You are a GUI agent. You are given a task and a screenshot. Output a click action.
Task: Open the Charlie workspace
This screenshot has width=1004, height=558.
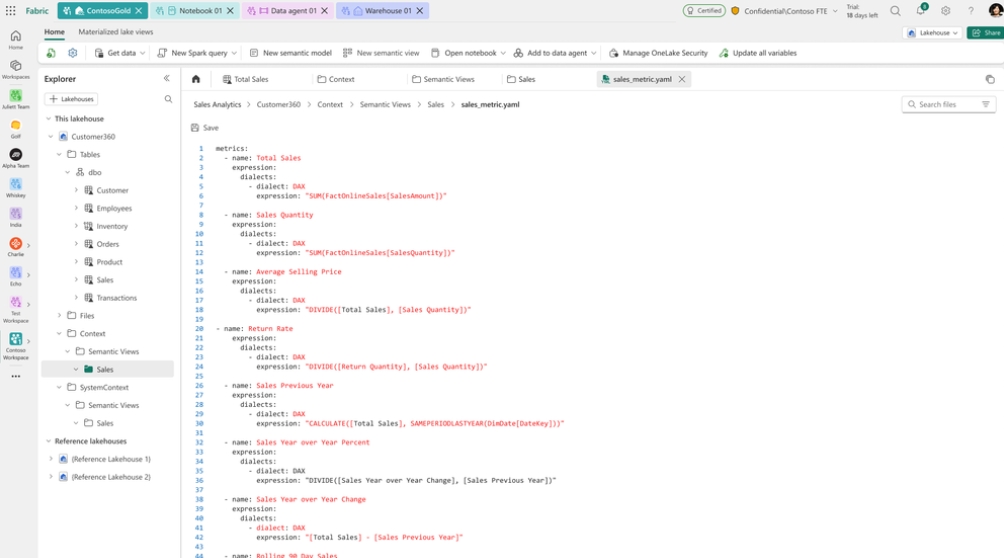15,247
